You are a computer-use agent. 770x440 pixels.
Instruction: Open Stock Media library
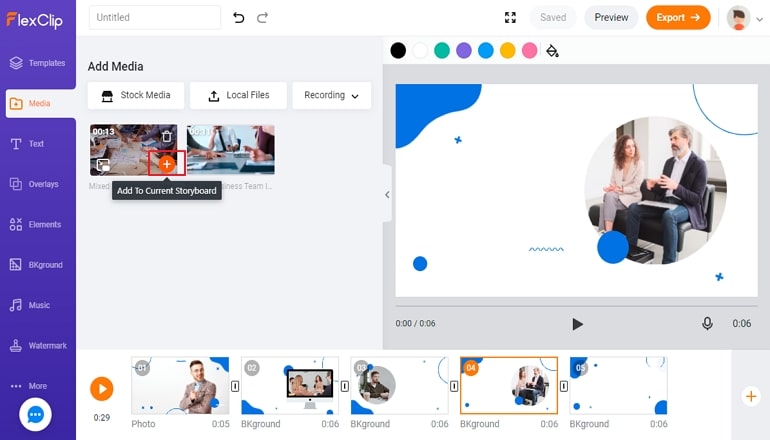136,95
